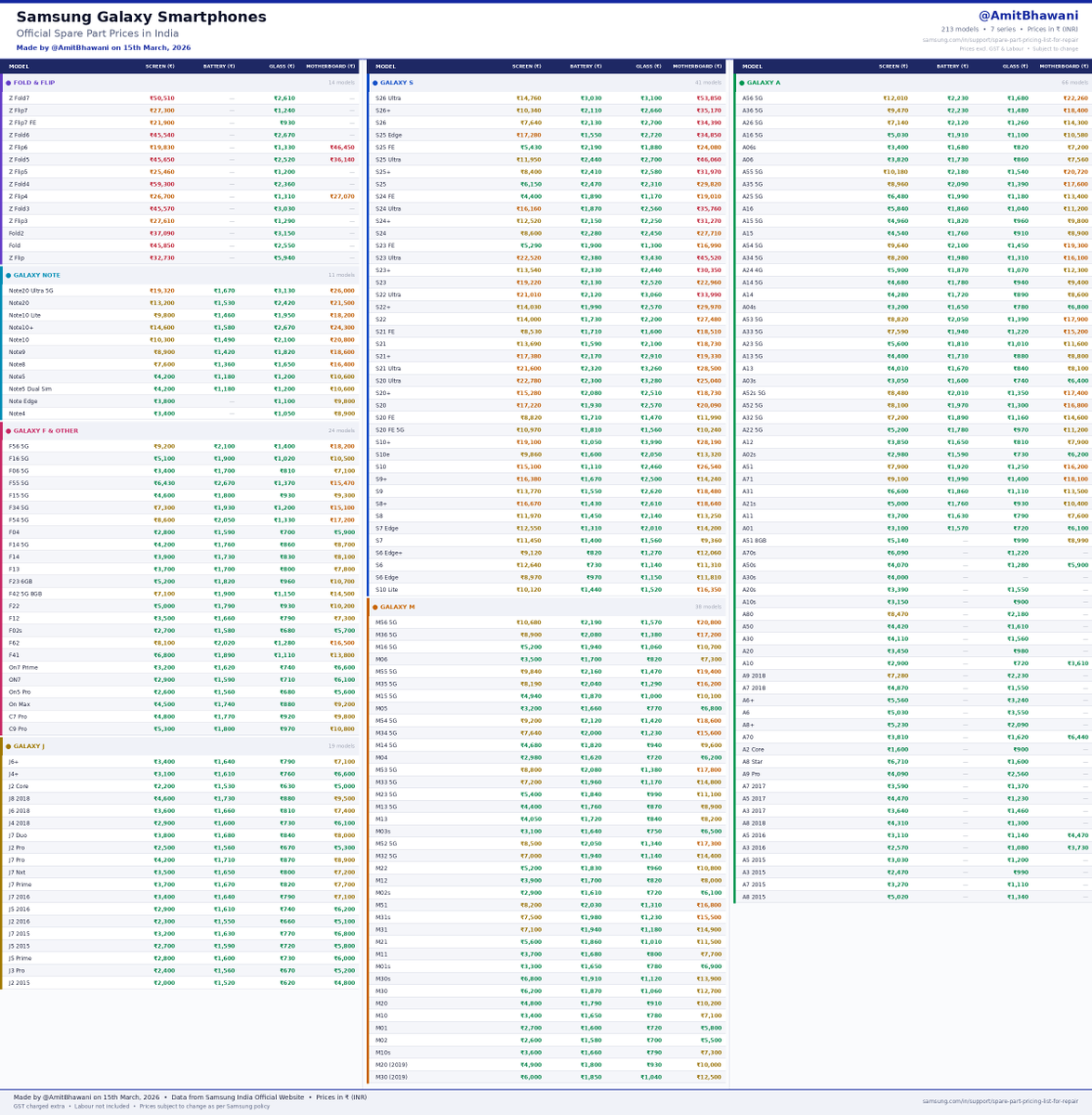Select the 'A56 5G' model name

pyautogui.click(x=753, y=98)
